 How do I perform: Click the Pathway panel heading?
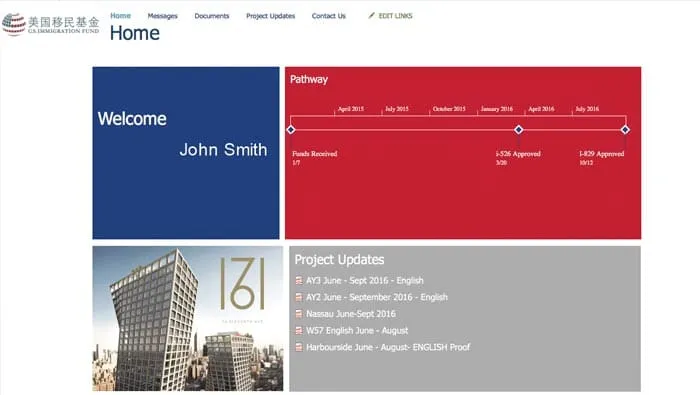pos(309,79)
